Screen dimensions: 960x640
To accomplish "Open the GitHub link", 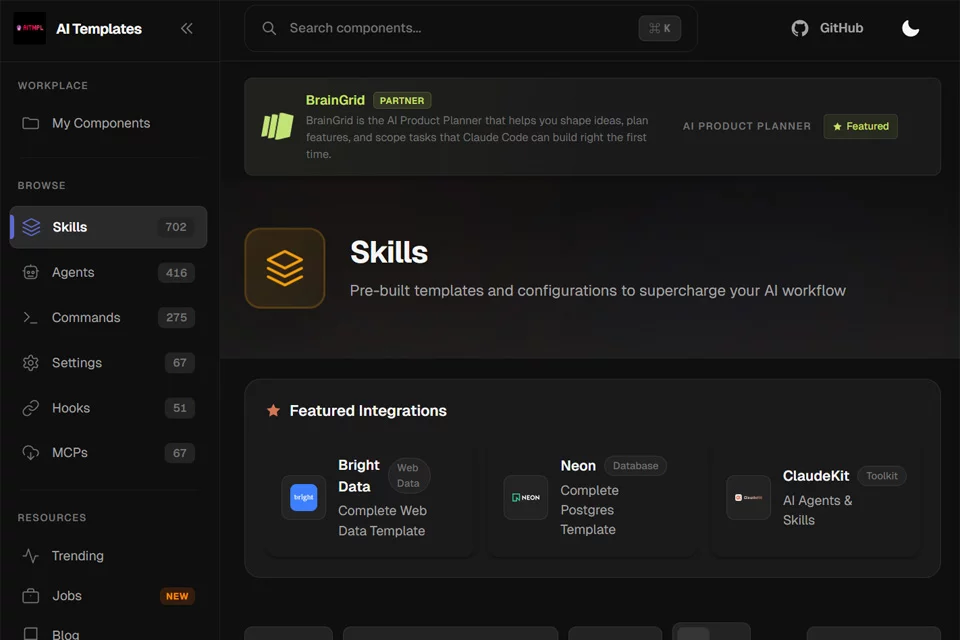I will (827, 28).
